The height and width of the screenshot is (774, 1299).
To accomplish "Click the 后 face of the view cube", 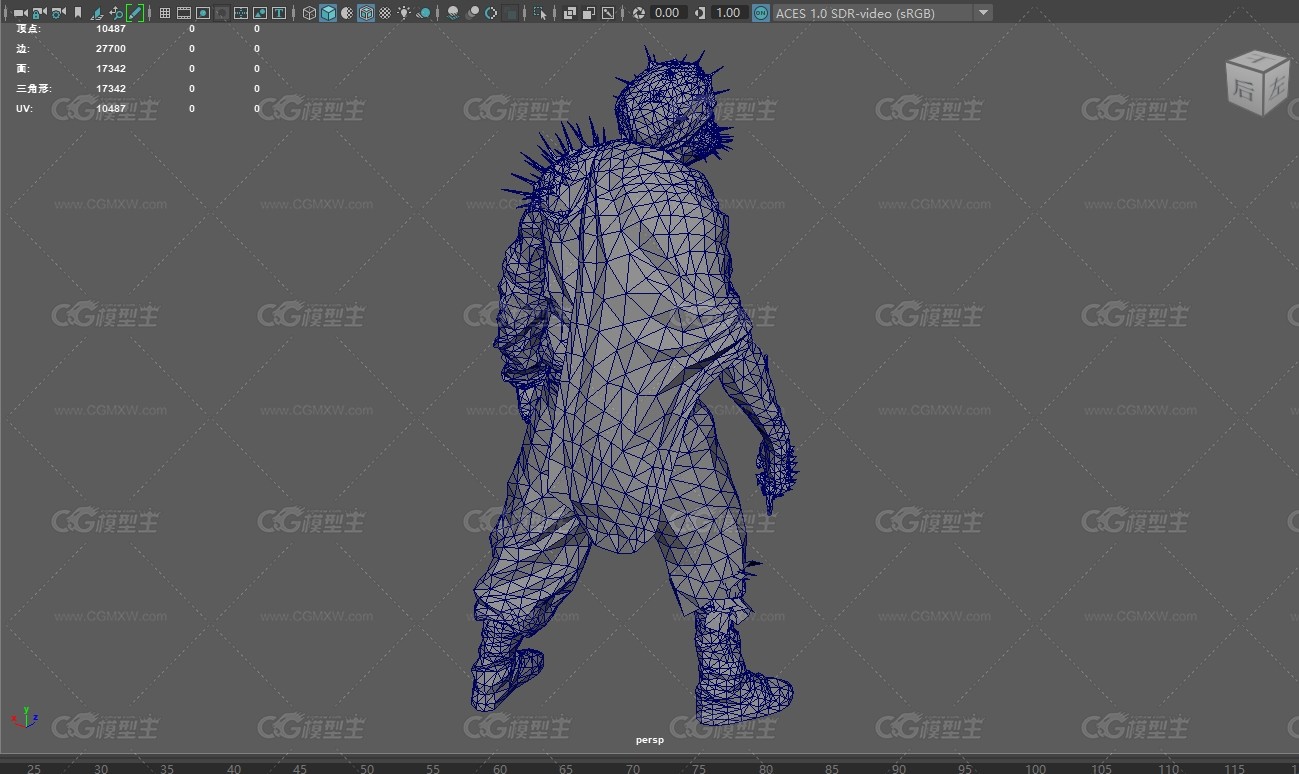I will point(1244,88).
